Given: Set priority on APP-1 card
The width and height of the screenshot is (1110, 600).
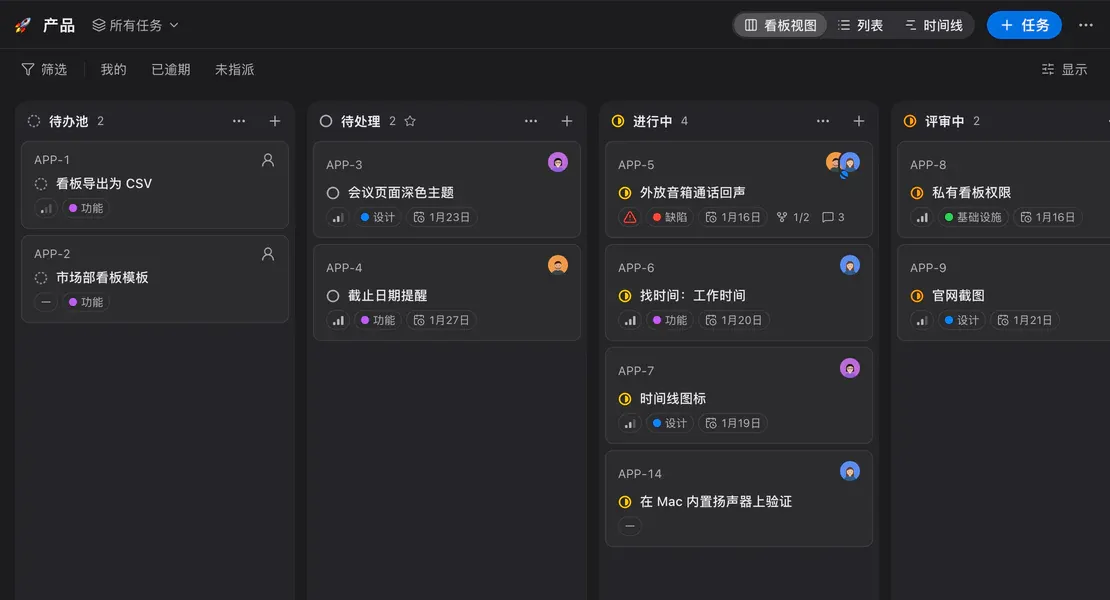Looking at the screenshot, I should [x=46, y=208].
